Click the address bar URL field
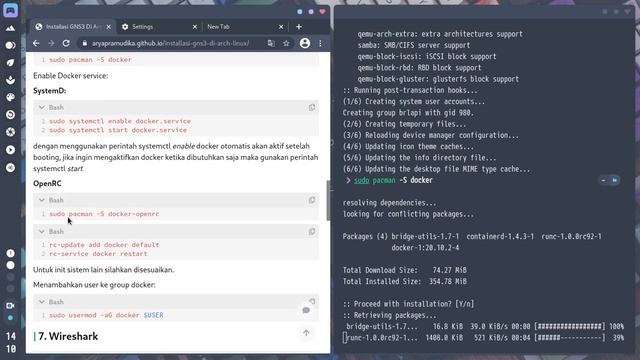 tap(171, 43)
